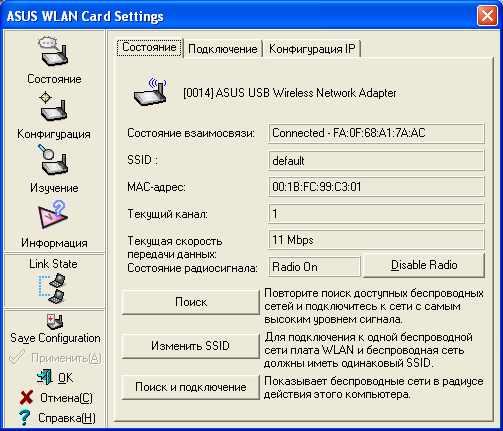The image size is (503, 431).
Task: Switch to the Состояние tab
Action: (149, 47)
